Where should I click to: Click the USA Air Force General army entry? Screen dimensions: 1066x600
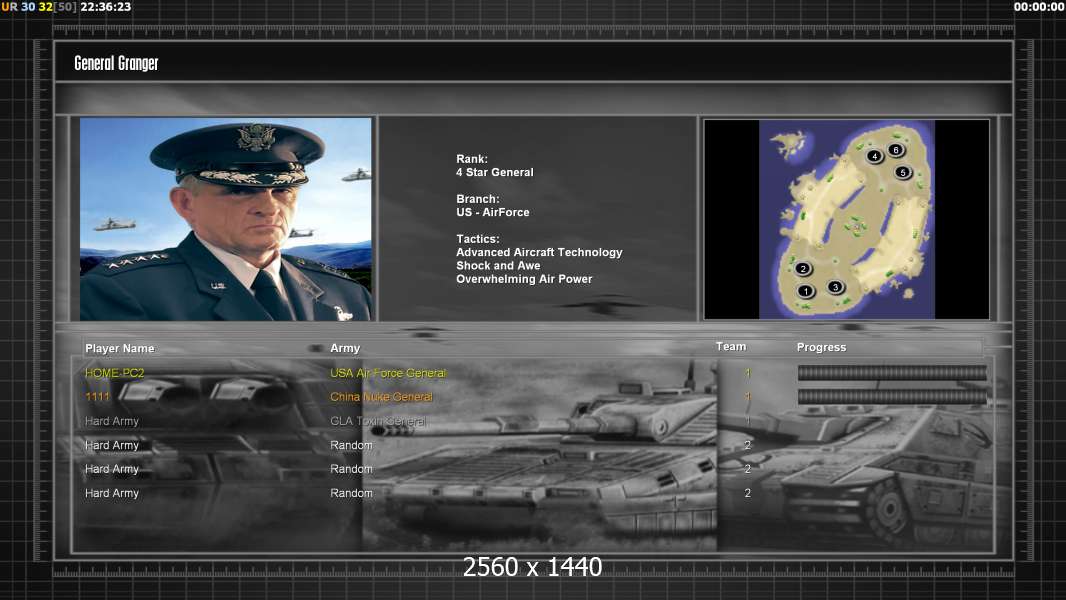click(388, 373)
